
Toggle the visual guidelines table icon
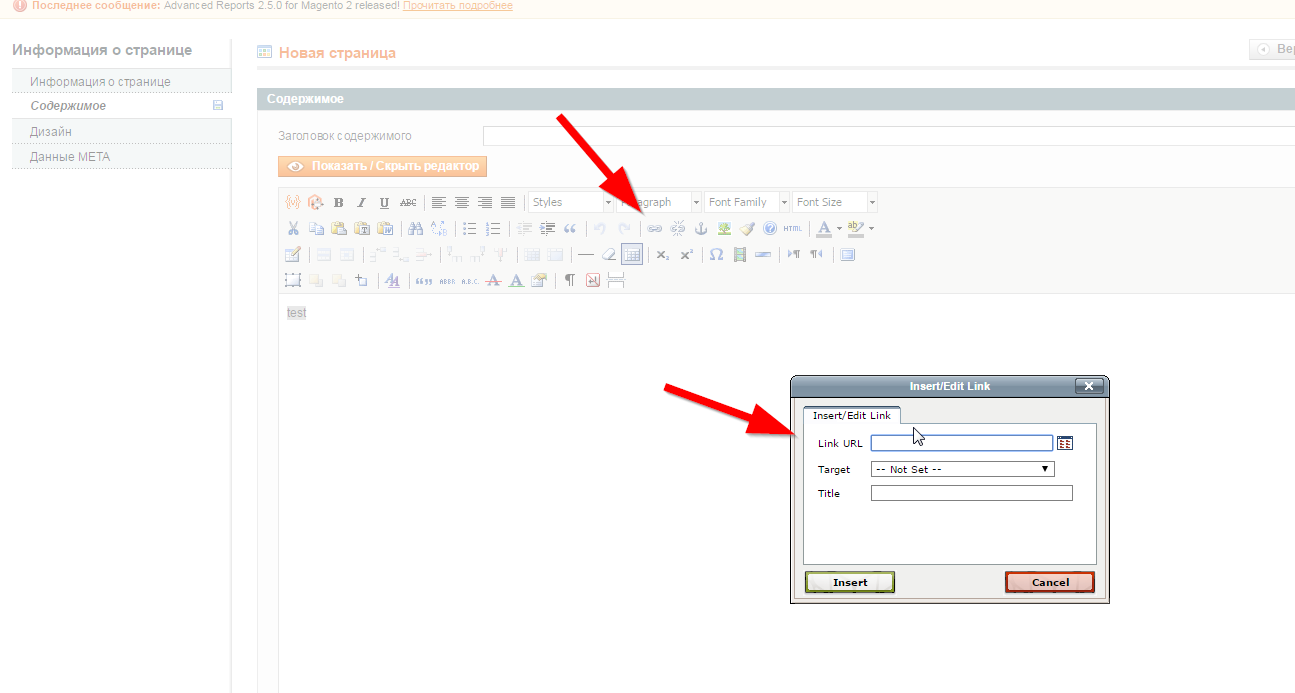pos(631,254)
